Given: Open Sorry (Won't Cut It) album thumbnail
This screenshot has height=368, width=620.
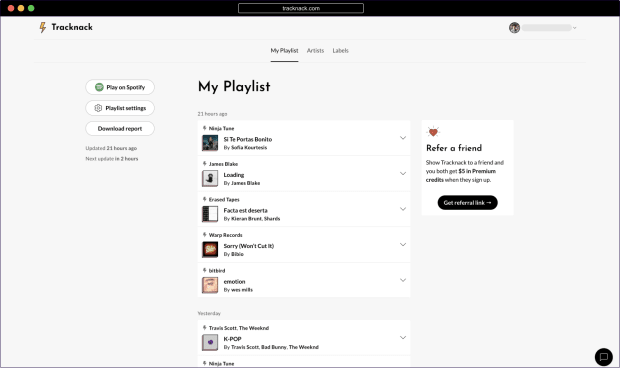Looking at the screenshot, I should pyautogui.click(x=210, y=250).
